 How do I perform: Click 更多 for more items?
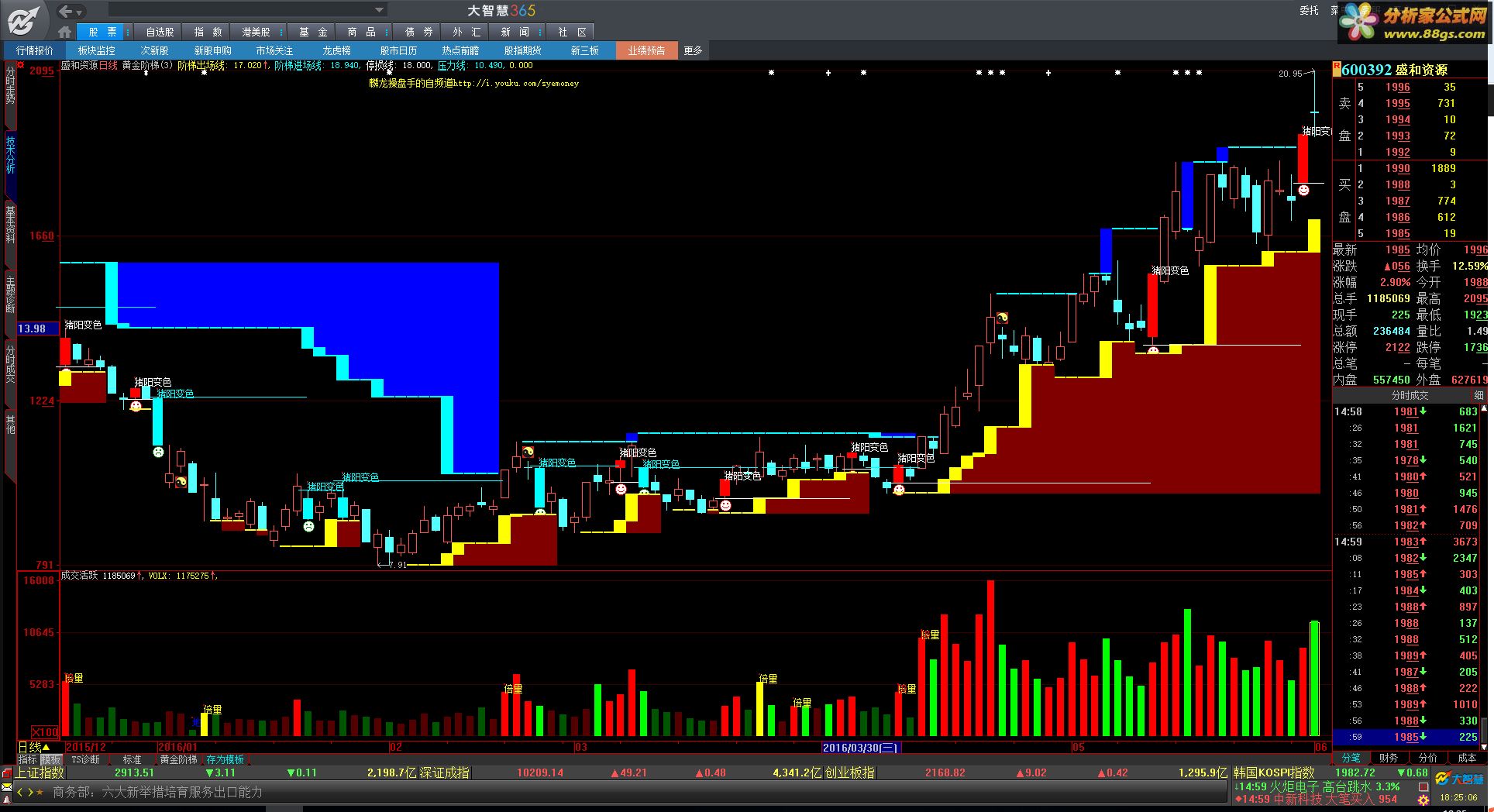pyautogui.click(x=693, y=50)
